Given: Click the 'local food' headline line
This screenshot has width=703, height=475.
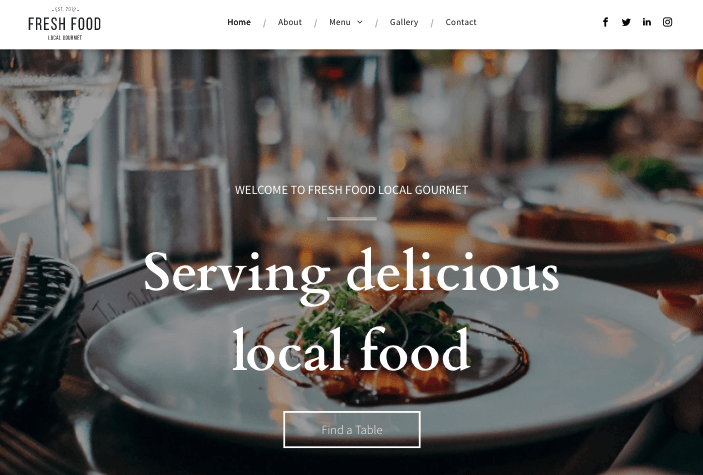Looking at the screenshot, I should (x=351, y=350).
